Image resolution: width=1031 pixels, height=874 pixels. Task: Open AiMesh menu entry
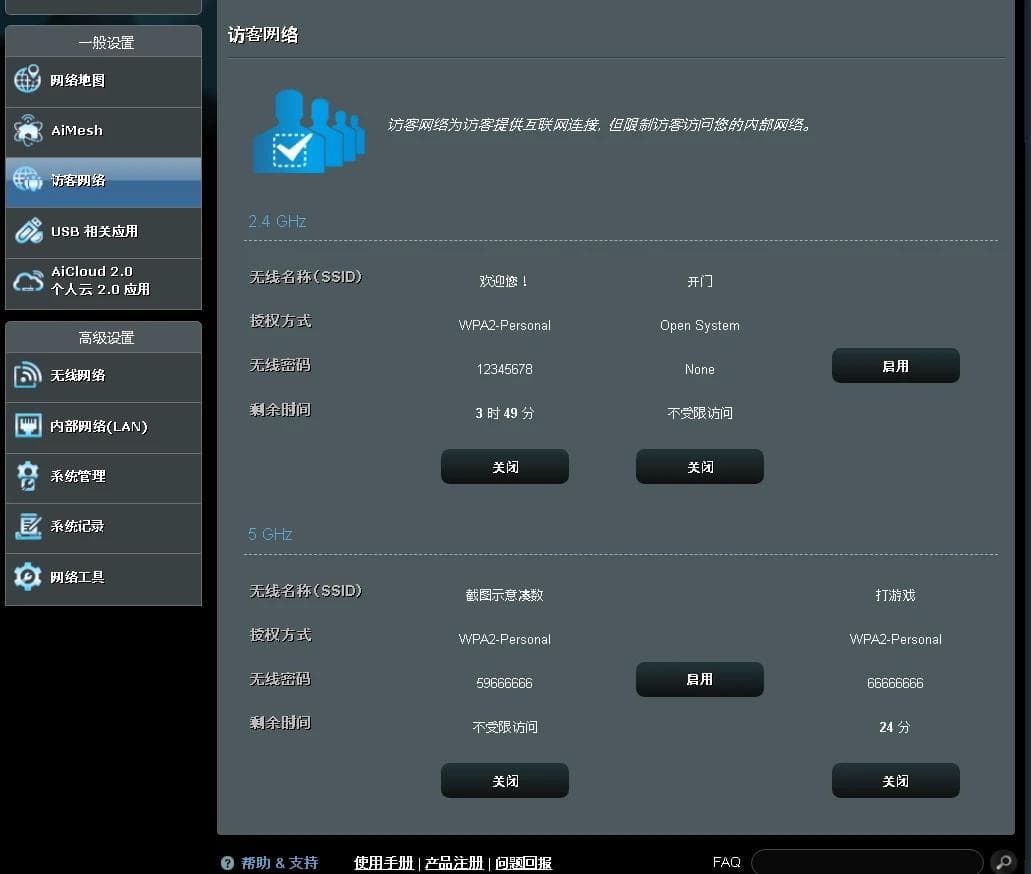coord(103,132)
